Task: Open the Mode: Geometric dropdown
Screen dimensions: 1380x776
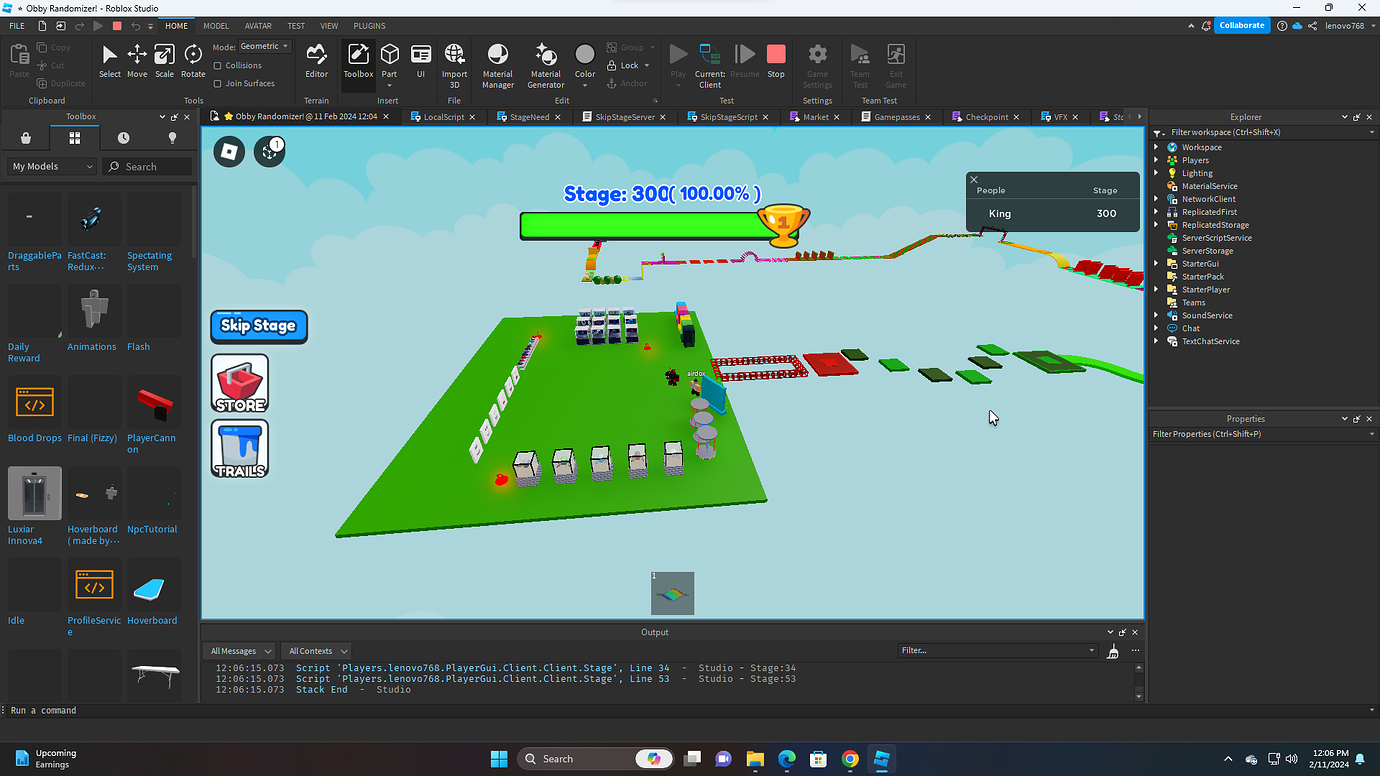Action: (263, 45)
